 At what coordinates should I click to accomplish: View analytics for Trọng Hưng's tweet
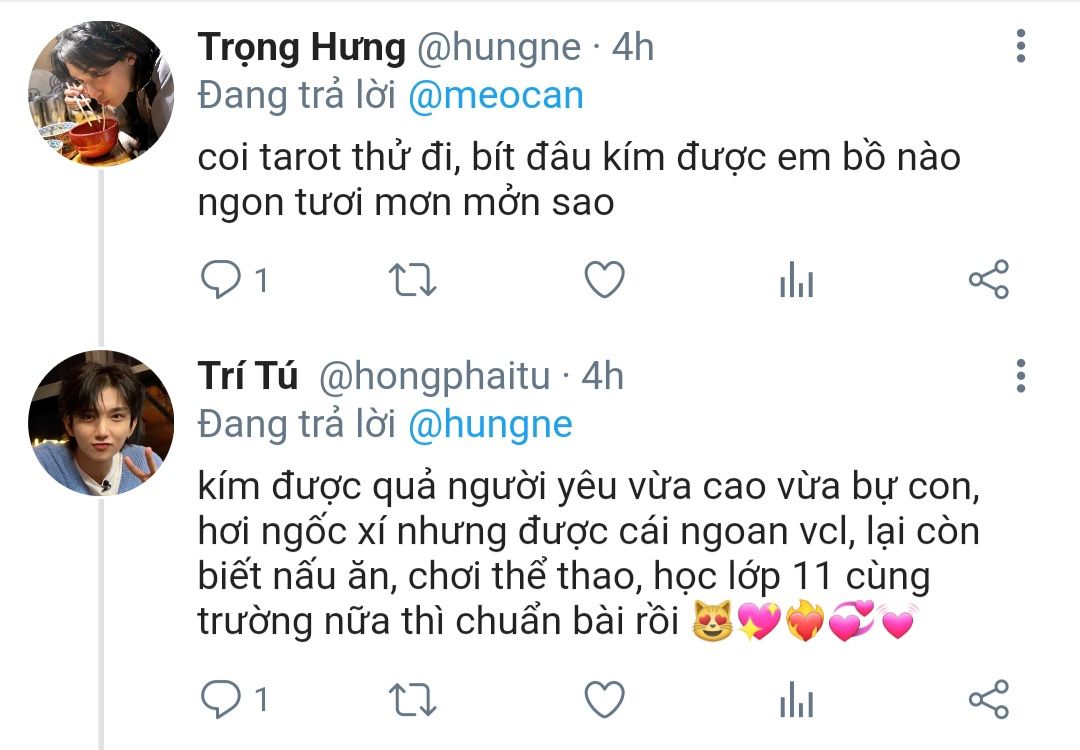click(x=796, y=280)
